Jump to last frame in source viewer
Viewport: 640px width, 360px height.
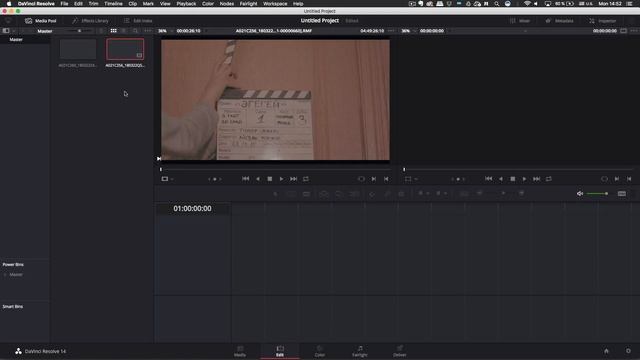pos(293,179)
